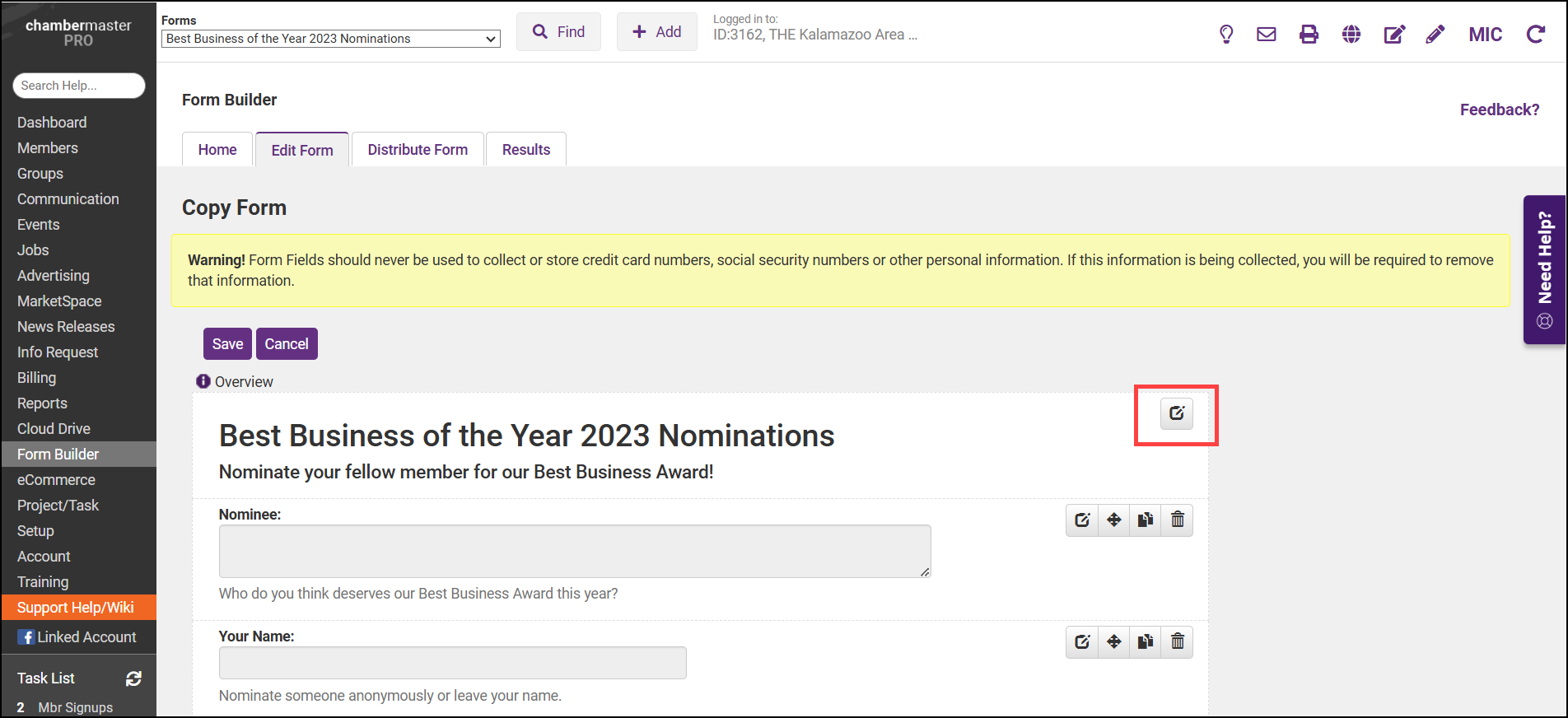The image size is (1568, 718).
Task: Open the Feedback link
Action: [1500, 110]
